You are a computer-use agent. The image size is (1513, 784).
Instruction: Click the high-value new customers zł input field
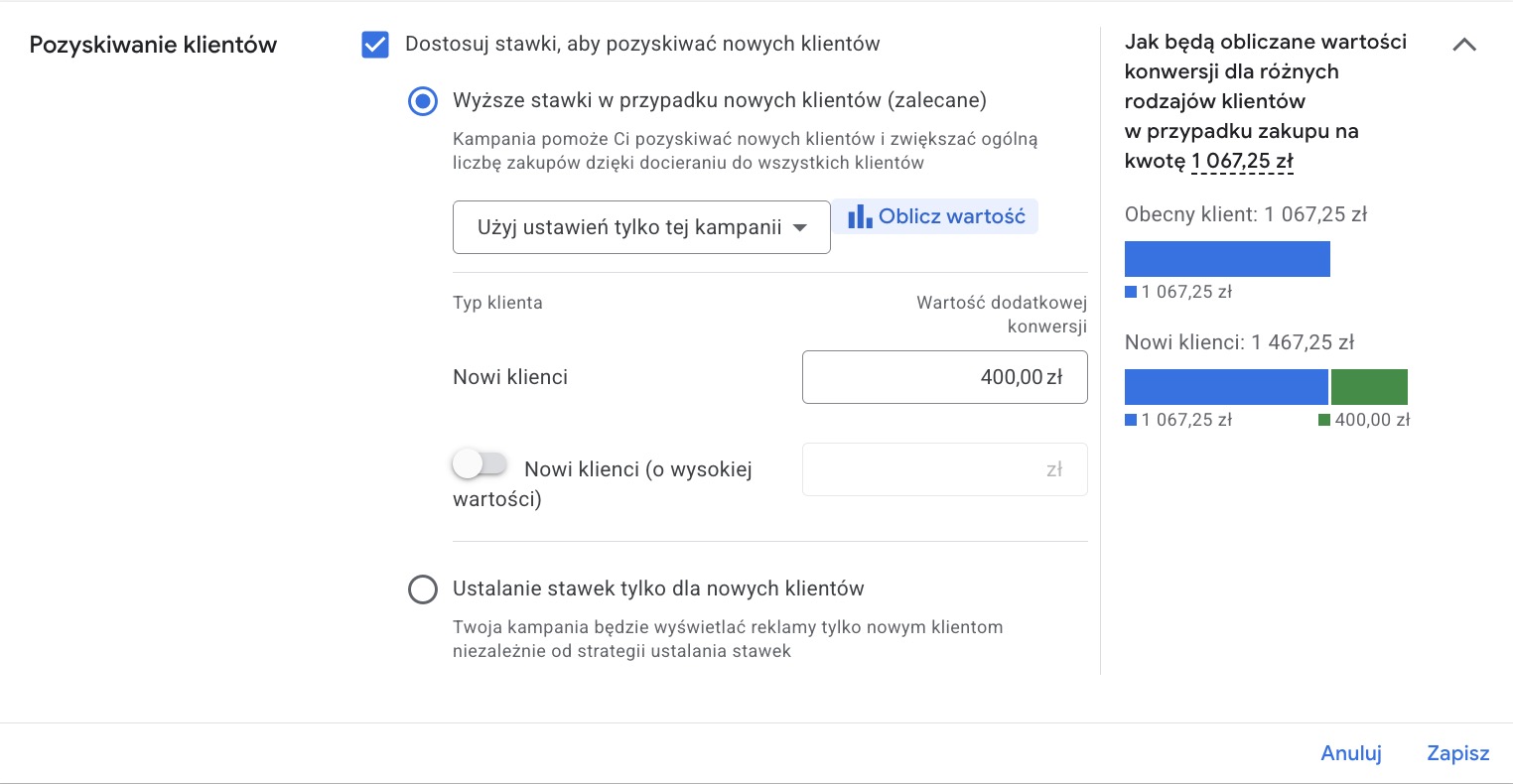(x=944, y=469)
